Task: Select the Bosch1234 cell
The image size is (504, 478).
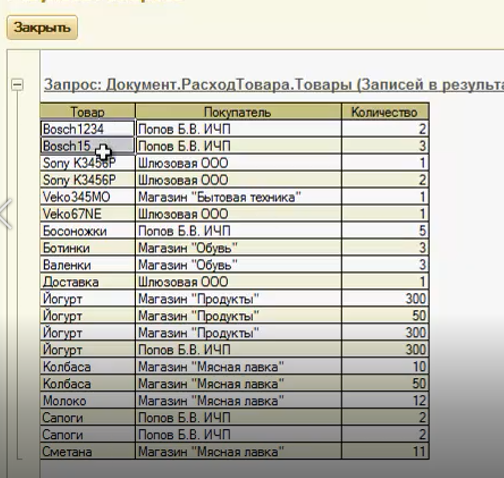Action: tap(88, 129)
